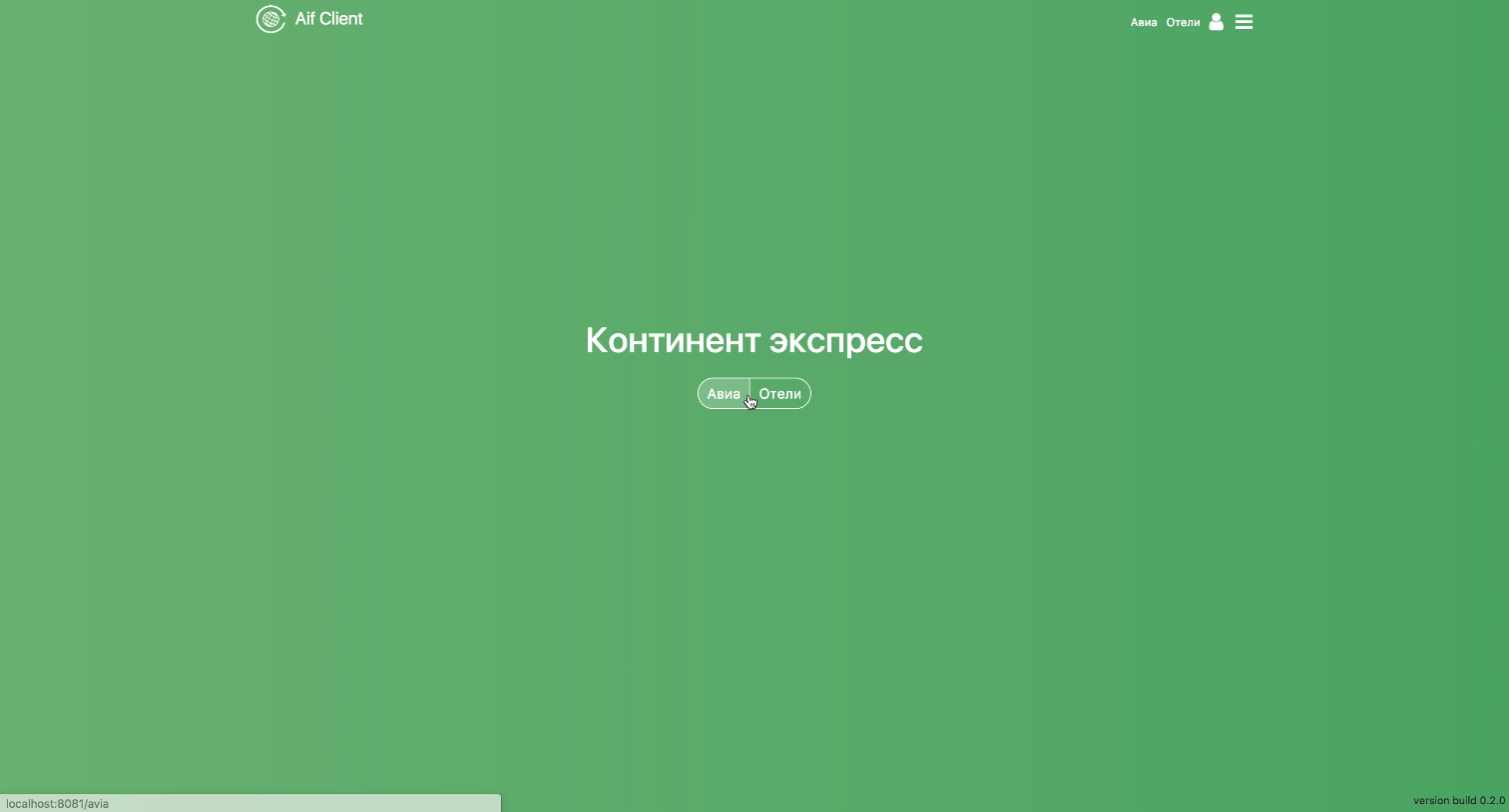Go to Отели in the top navigation
Screen dimensions: 1509x812
(1183, 22)
